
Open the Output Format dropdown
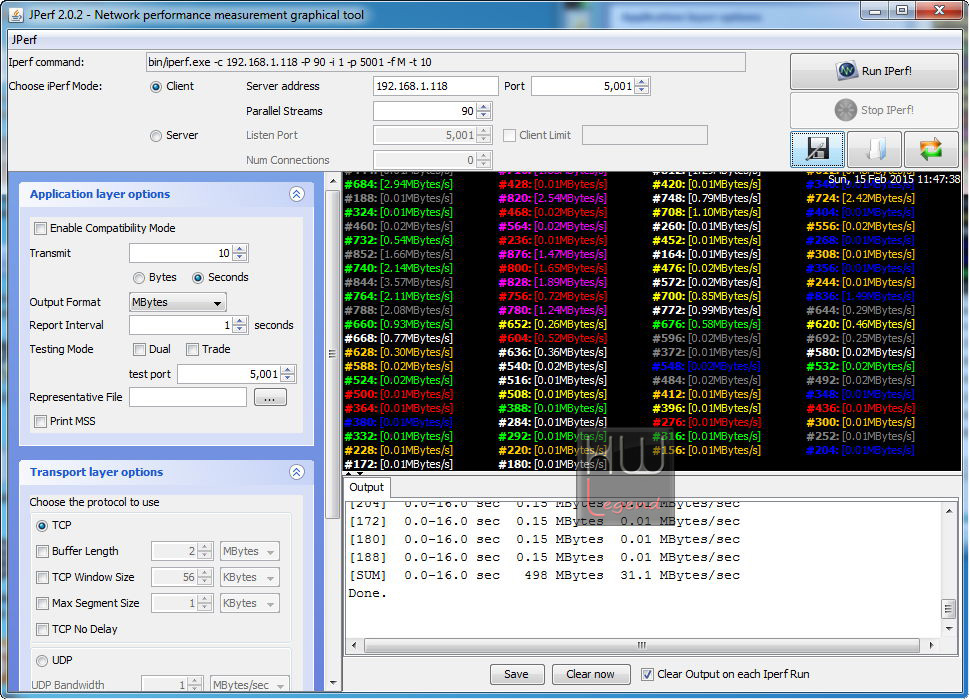tap(178, 302)
